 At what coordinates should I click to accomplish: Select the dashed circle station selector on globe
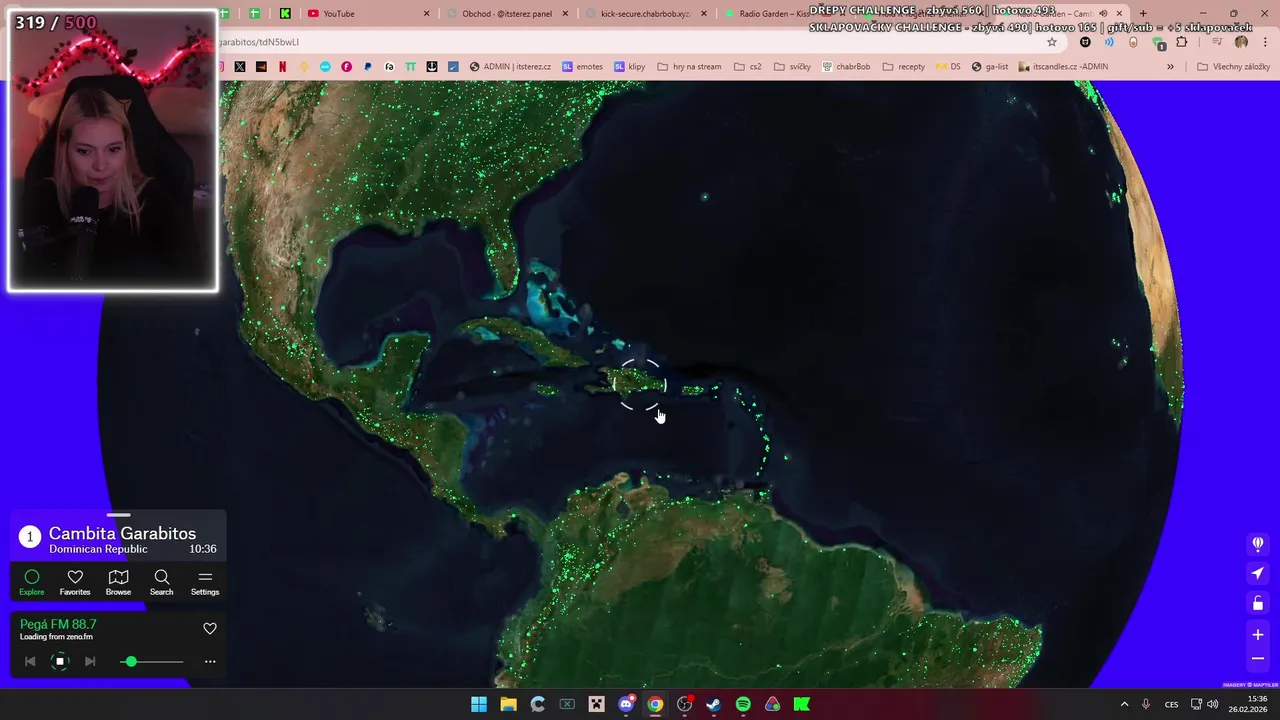pos(640,385)
